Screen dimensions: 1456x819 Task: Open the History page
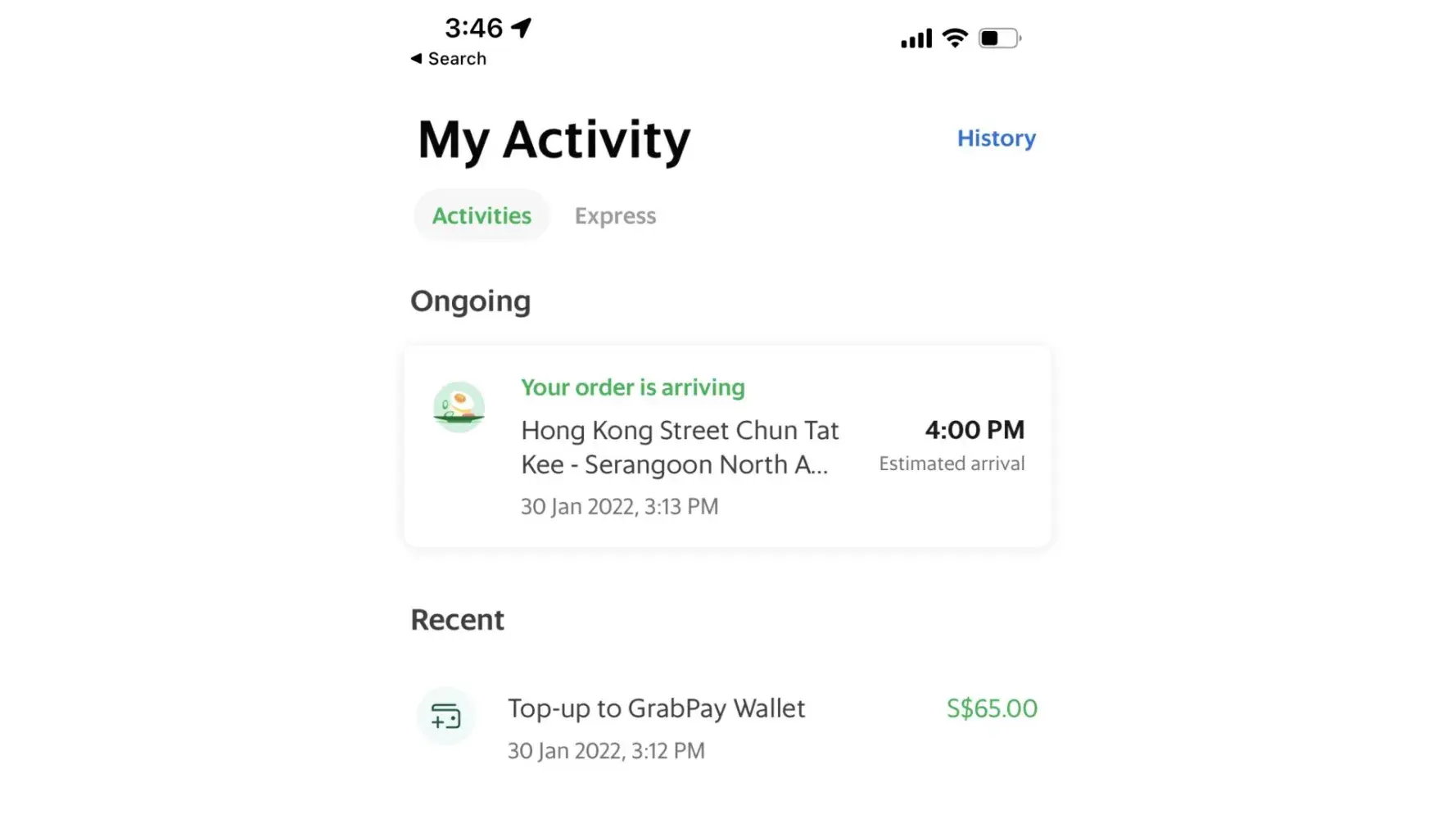[x=996, y=138]
